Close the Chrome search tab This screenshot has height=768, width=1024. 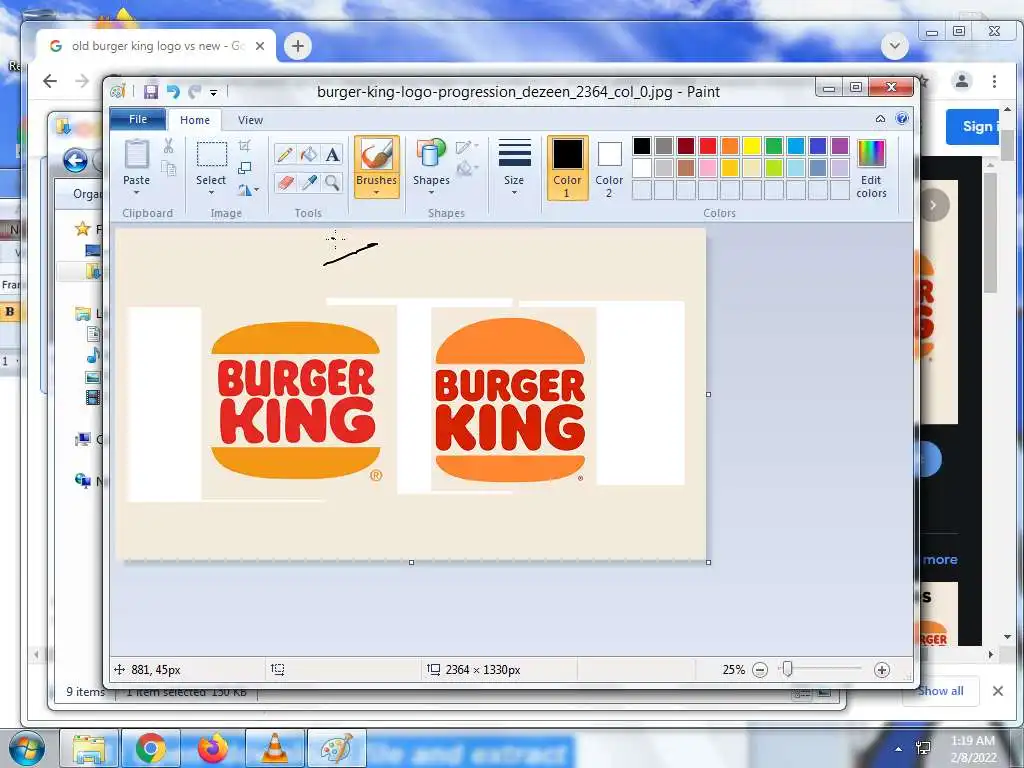260,46
